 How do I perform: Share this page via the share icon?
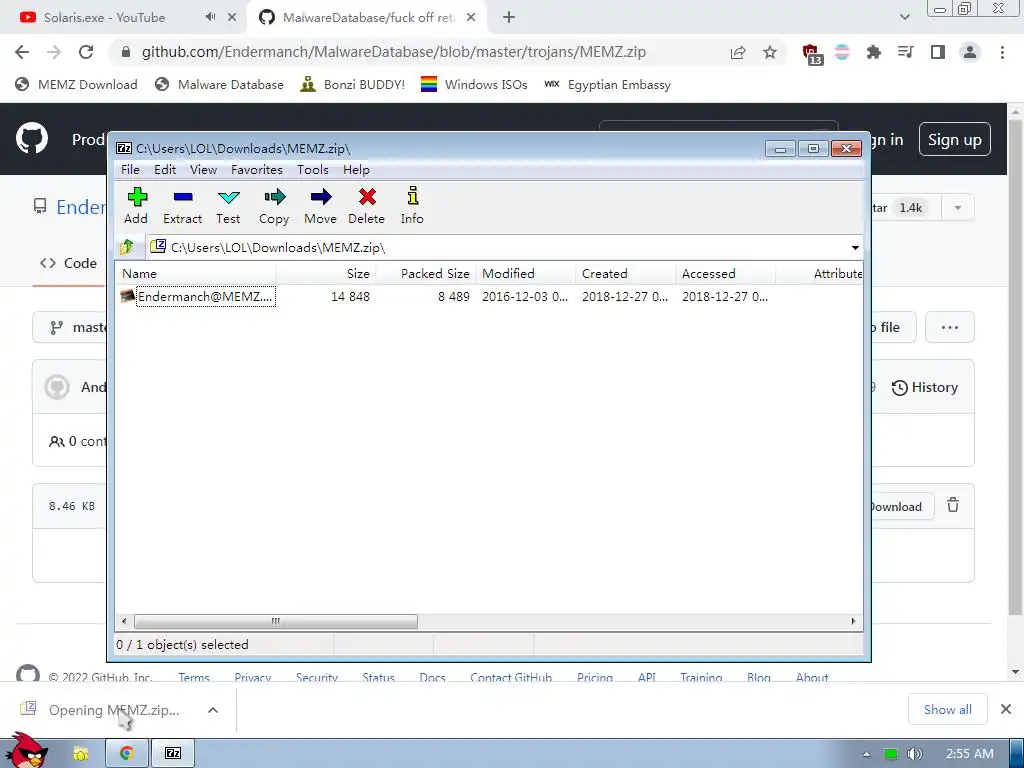tap(738, 52)
